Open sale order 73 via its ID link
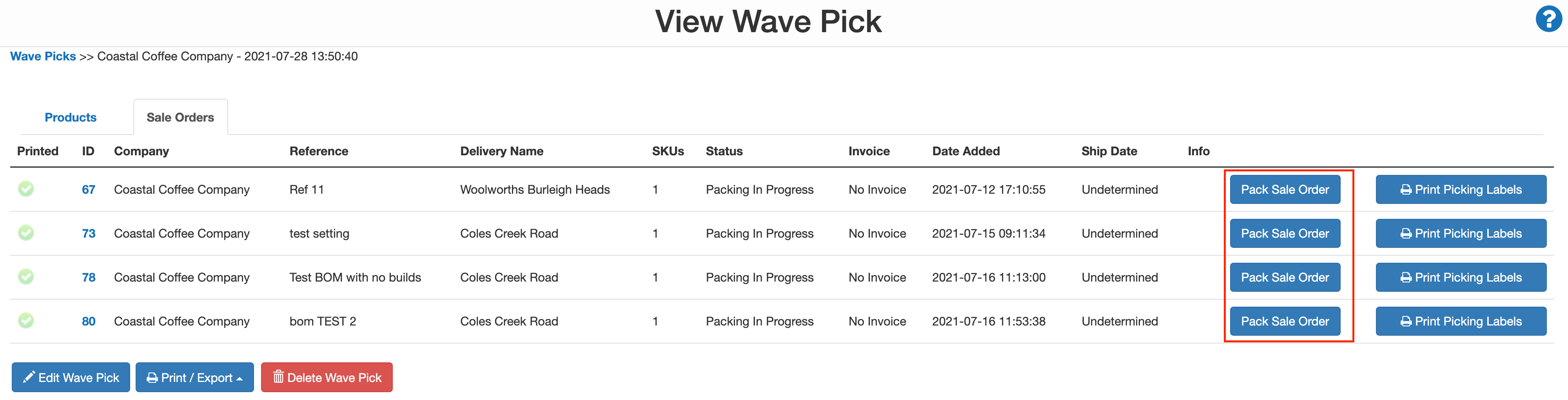Image resolution: width=1568 pixels, height=400 pixels. [88, 233]
